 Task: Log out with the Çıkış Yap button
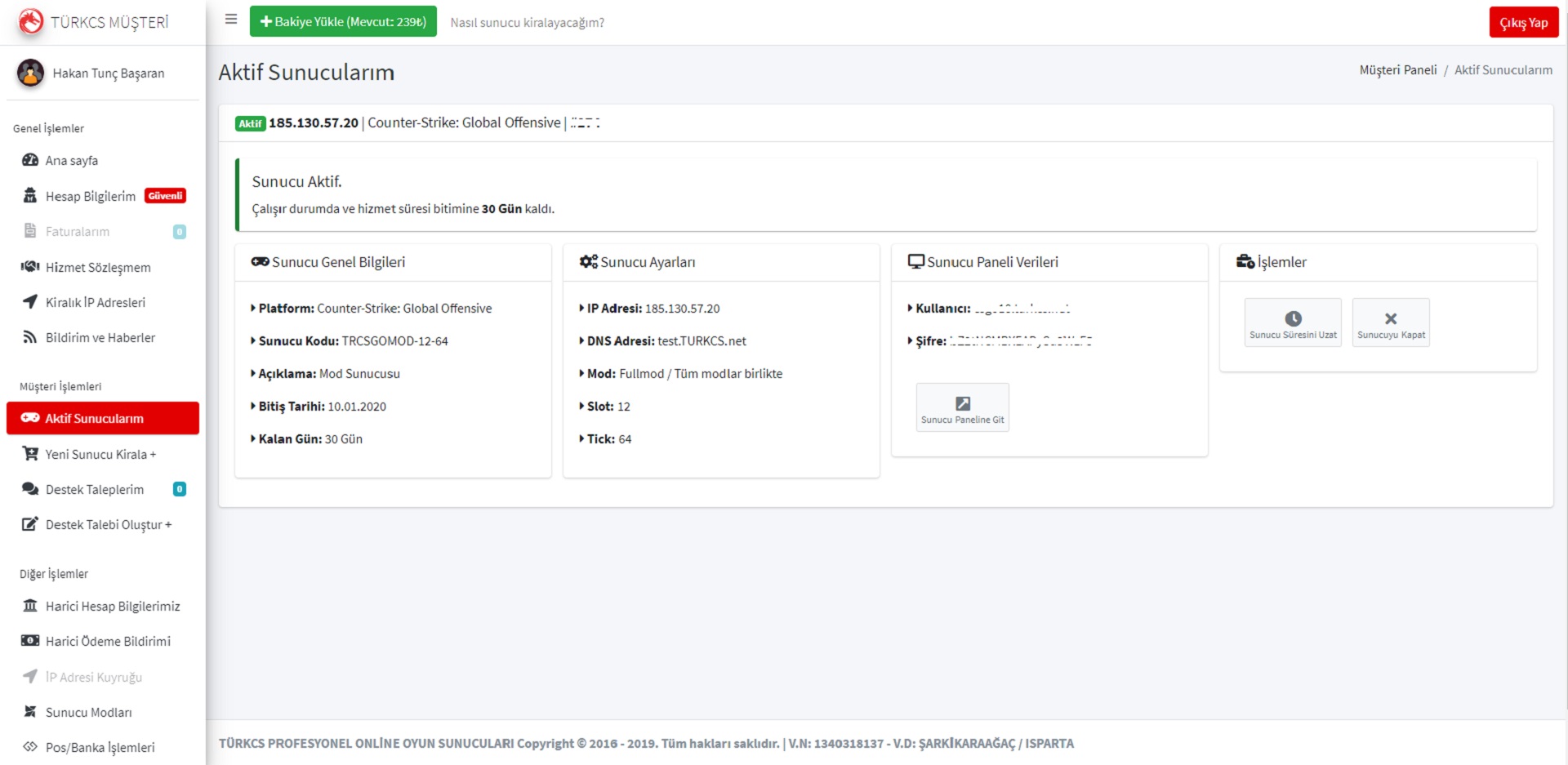point(1523,23)
